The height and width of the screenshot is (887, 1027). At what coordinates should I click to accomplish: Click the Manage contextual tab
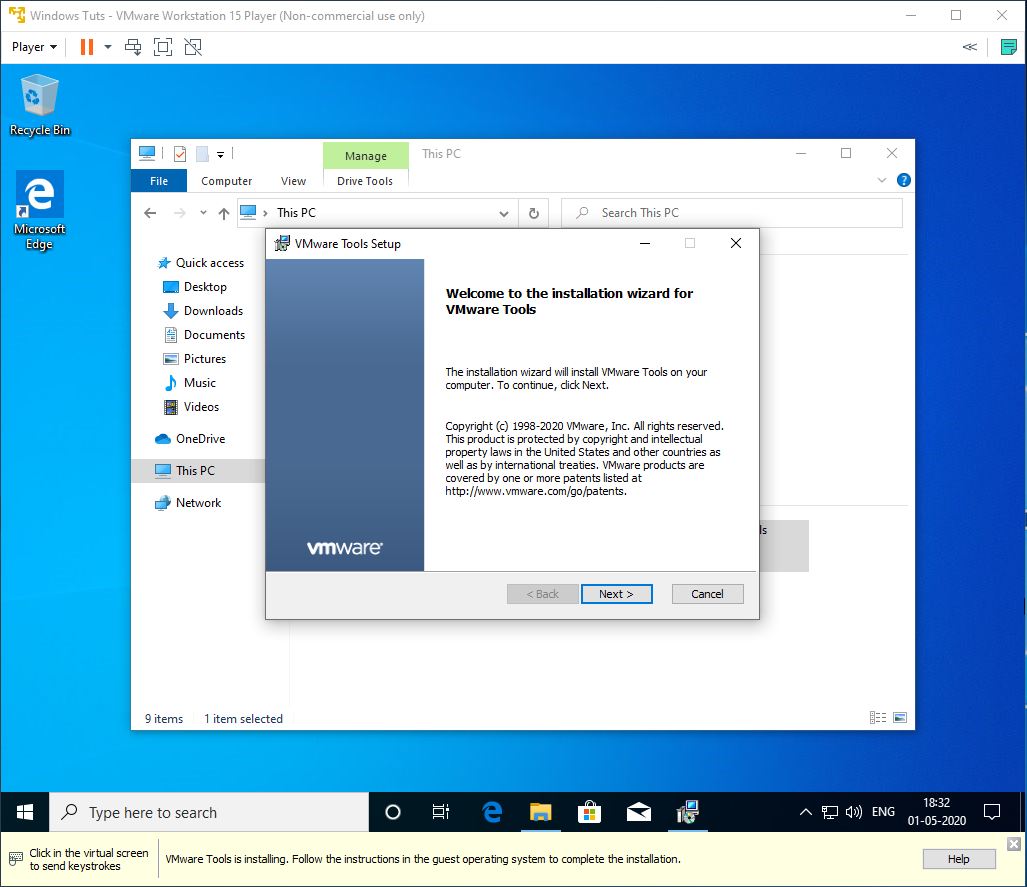[365, 156]
